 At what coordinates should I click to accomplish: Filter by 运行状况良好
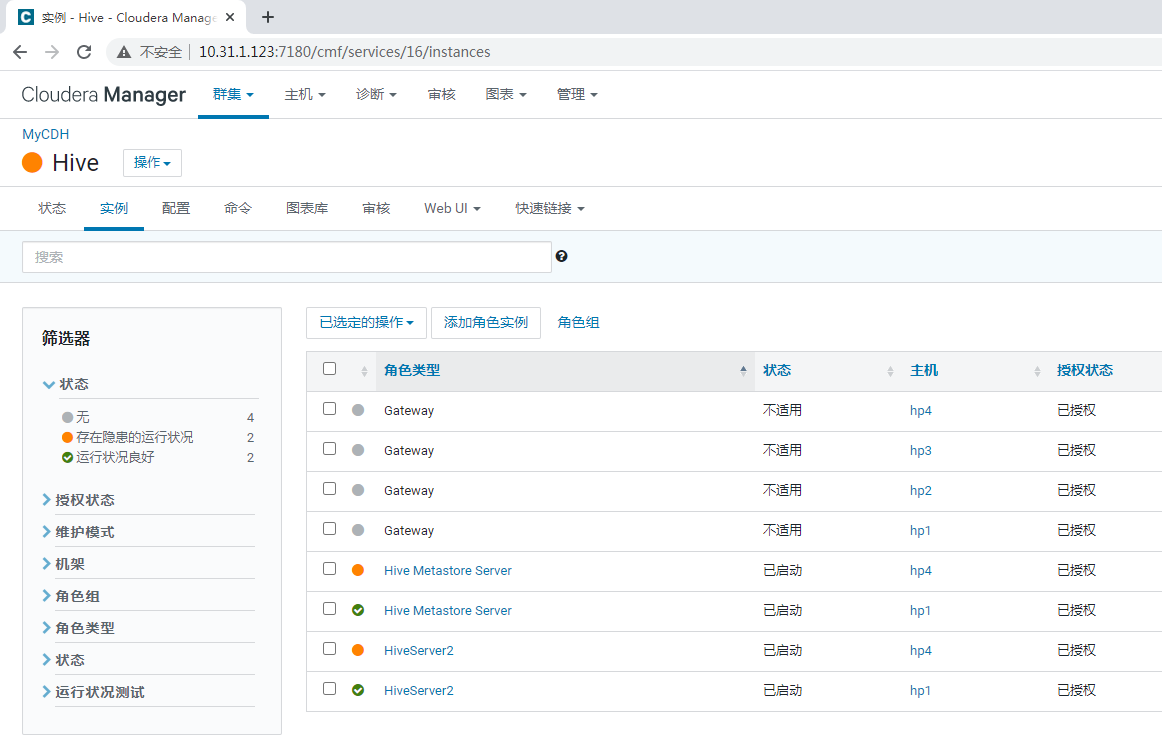tap(115, 457)
